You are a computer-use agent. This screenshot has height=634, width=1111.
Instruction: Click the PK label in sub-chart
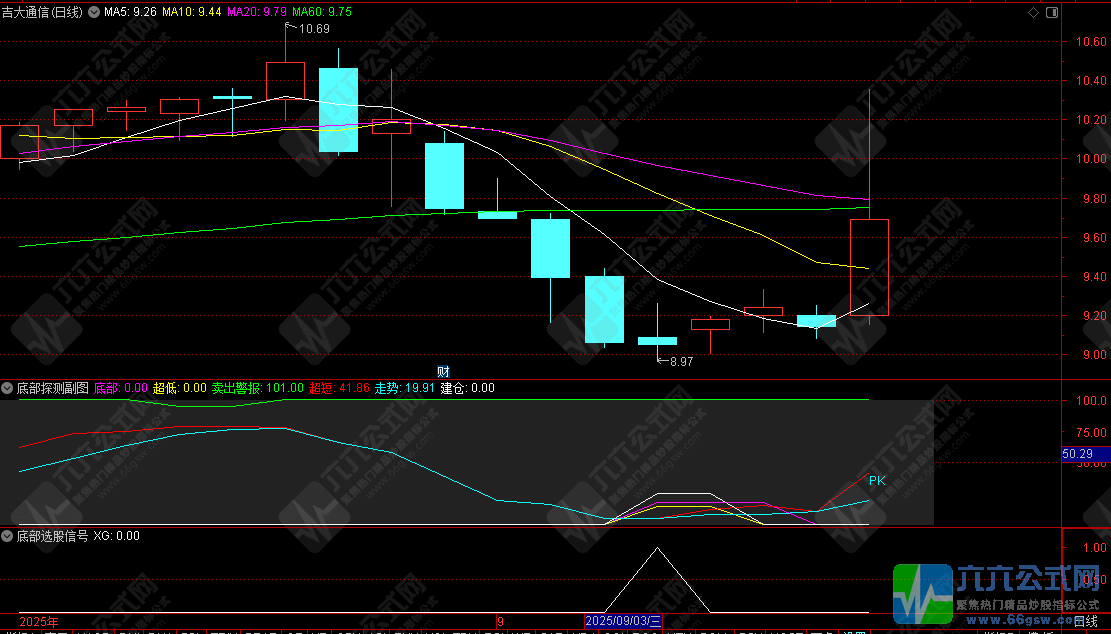coord(877,481)
